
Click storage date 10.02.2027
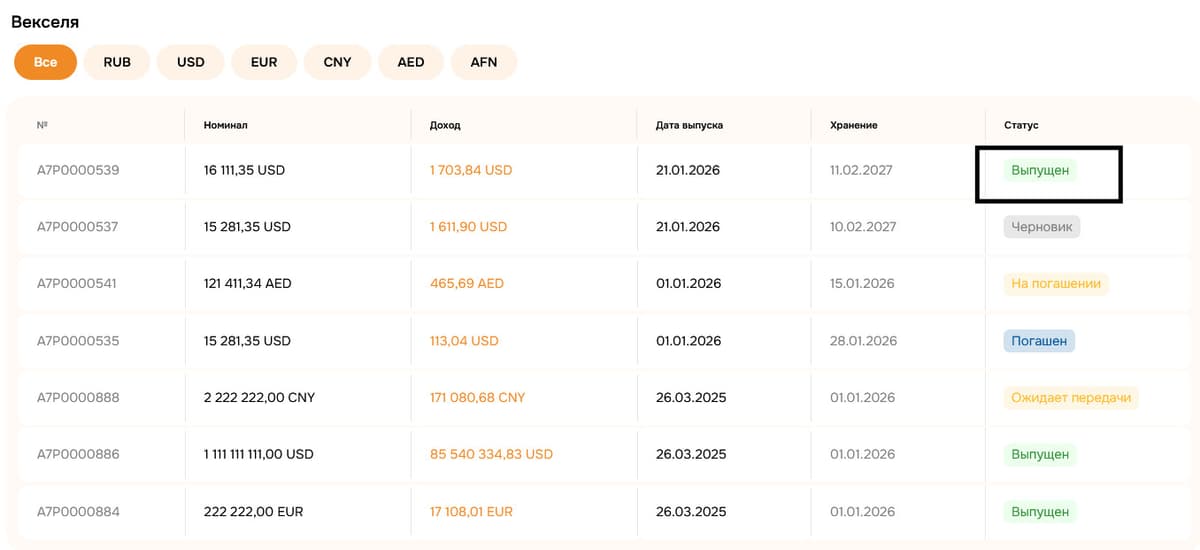click(x=863, y=227)
